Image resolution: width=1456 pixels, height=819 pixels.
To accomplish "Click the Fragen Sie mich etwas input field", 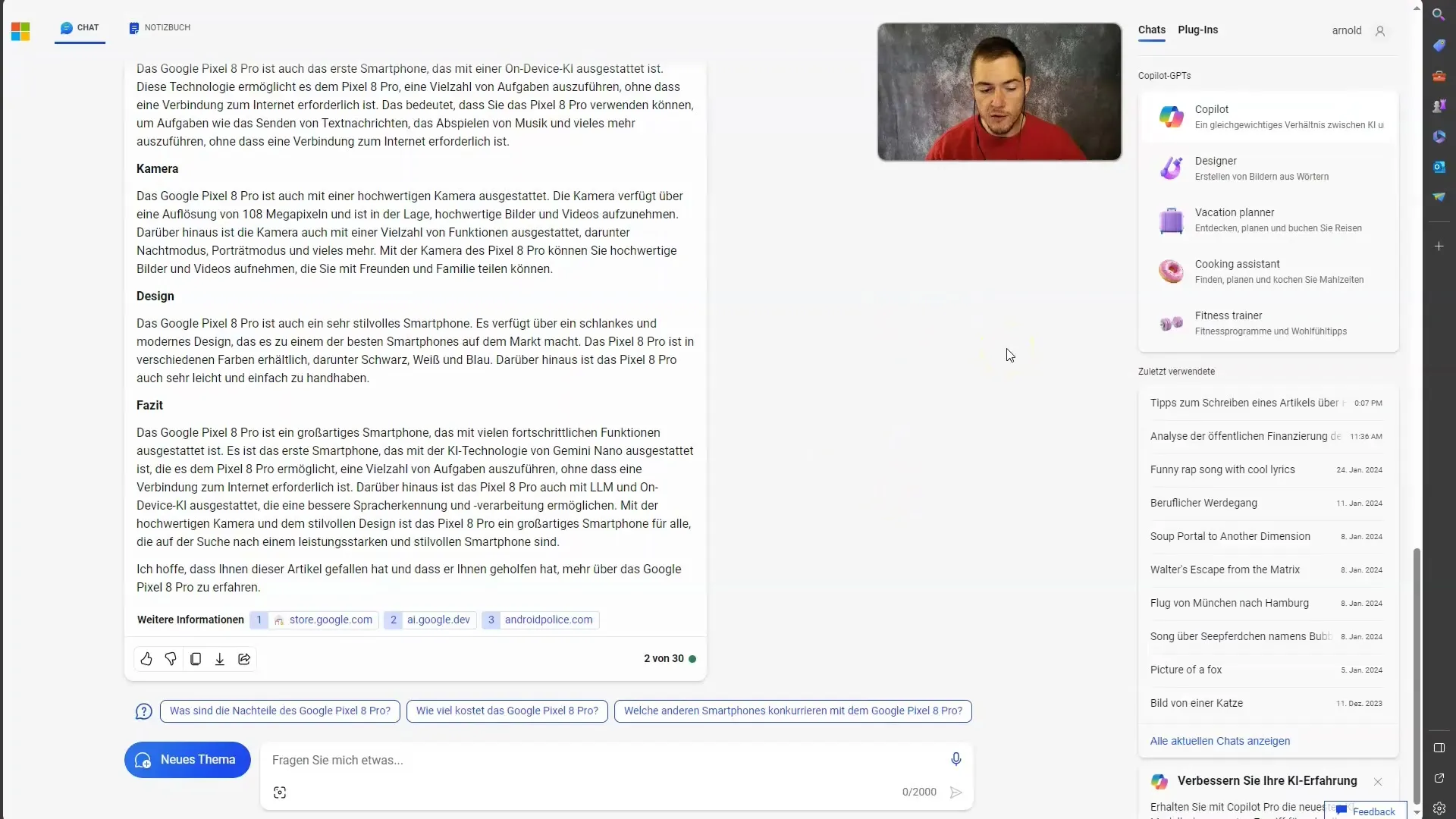I will (608, 760).
